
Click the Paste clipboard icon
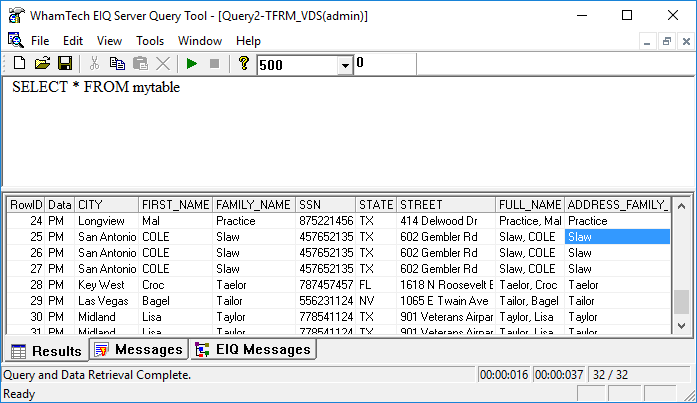(x=140, y=63)
